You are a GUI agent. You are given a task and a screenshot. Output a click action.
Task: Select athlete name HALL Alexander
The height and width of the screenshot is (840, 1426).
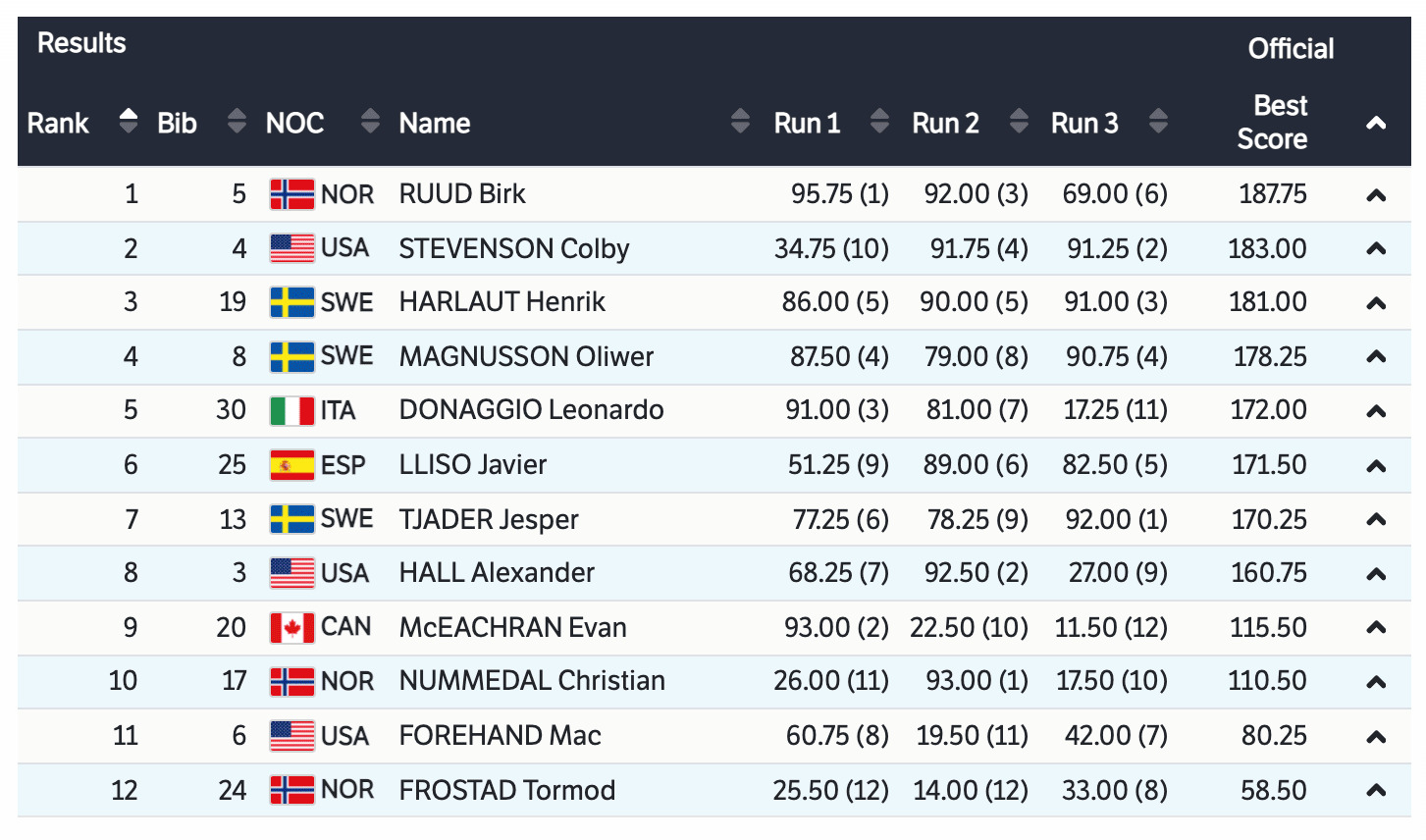pyautogui.click(x=497, y=573)
